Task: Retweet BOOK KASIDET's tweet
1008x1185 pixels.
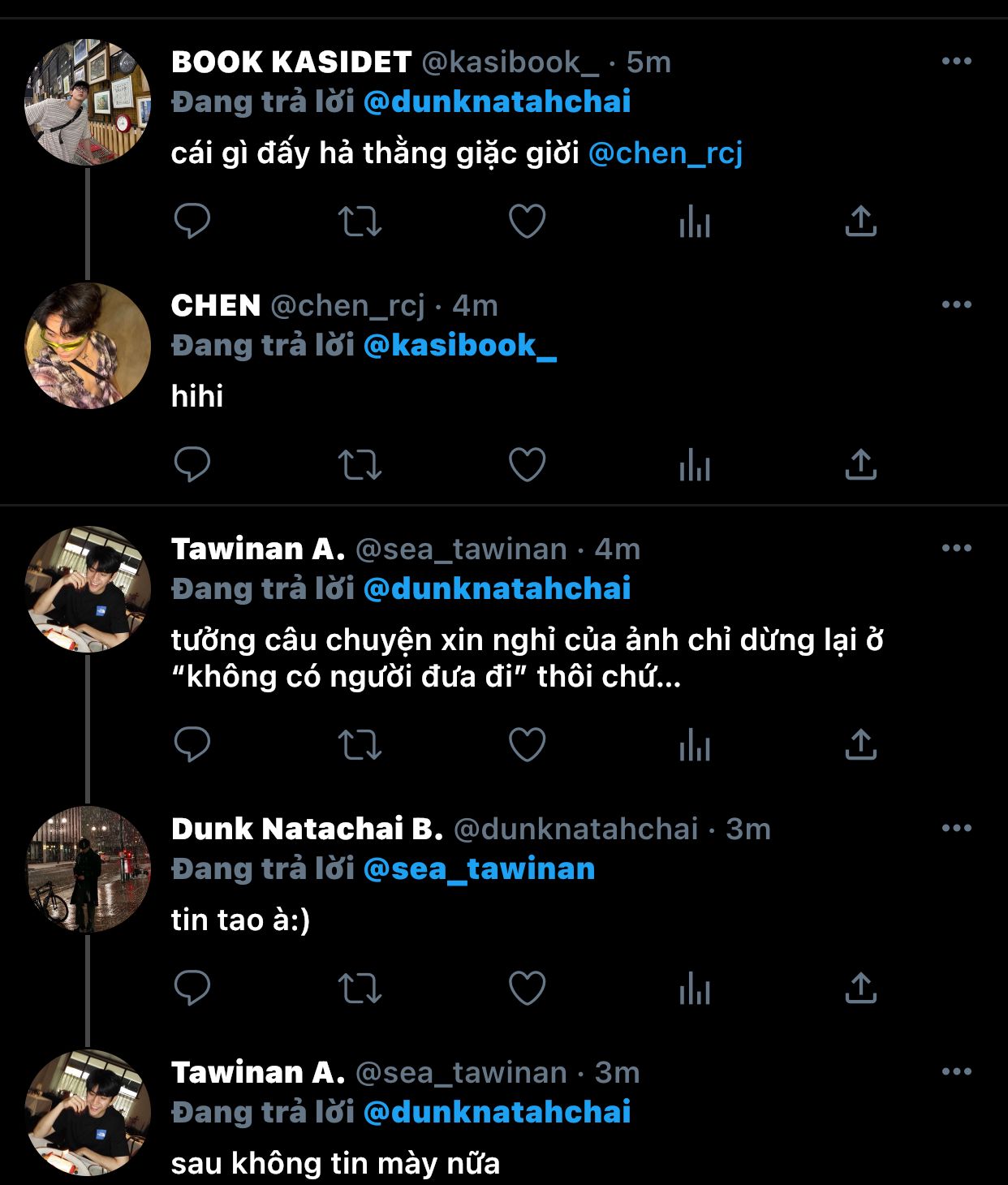Action: [x=360, y=221]
